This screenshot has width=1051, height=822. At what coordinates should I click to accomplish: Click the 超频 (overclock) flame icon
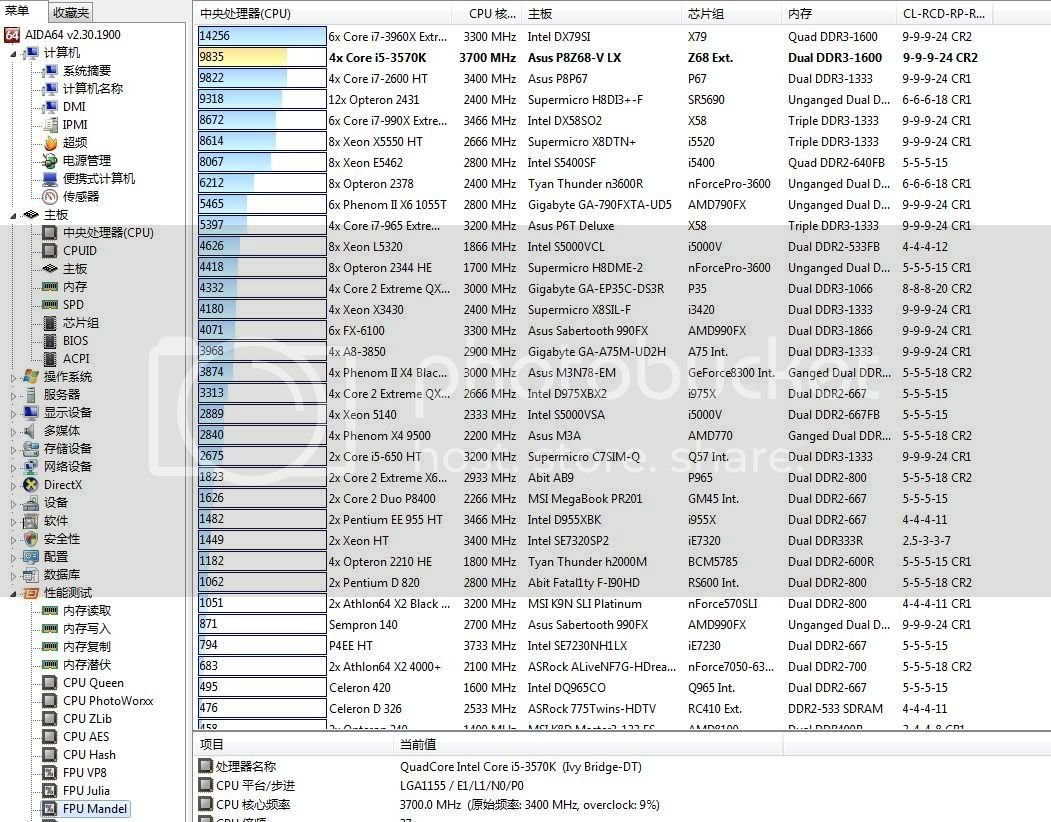pos(50,143)
